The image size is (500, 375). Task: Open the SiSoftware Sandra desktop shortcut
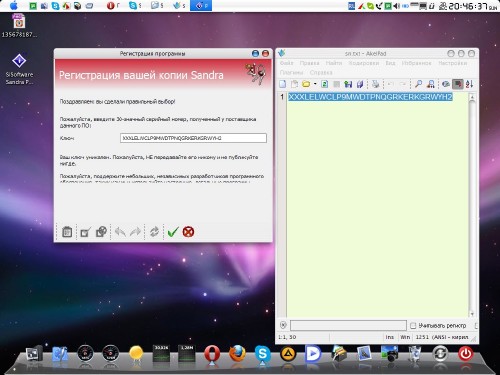[19, 68]
